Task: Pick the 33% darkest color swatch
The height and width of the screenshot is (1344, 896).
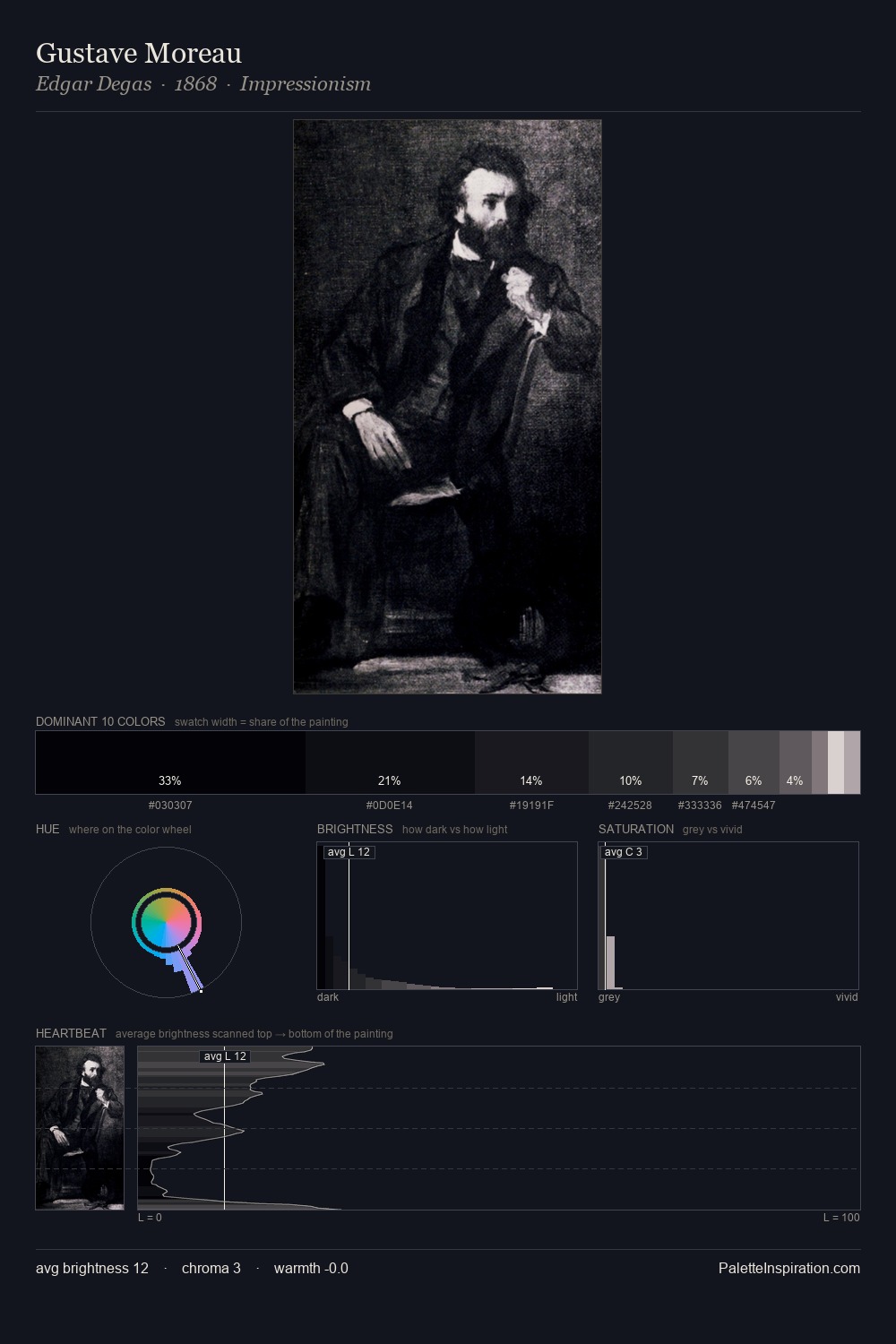Action: click(x=170, y=762)
